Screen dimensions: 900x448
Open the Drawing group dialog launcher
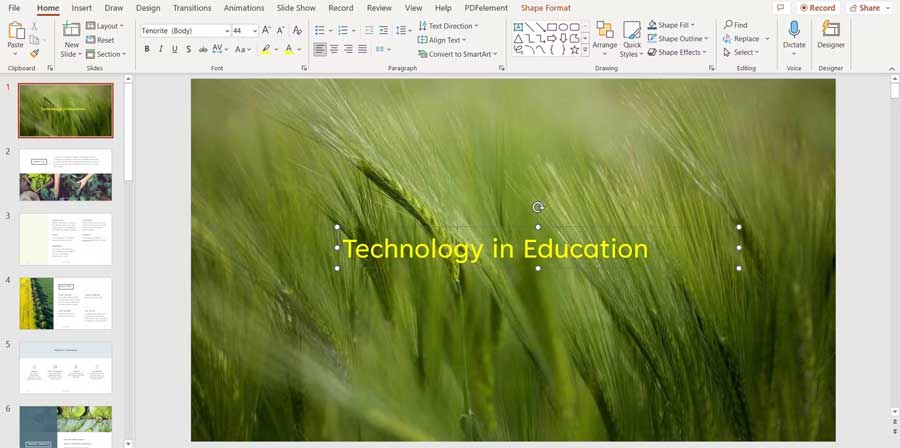click(x=711, y=68)
